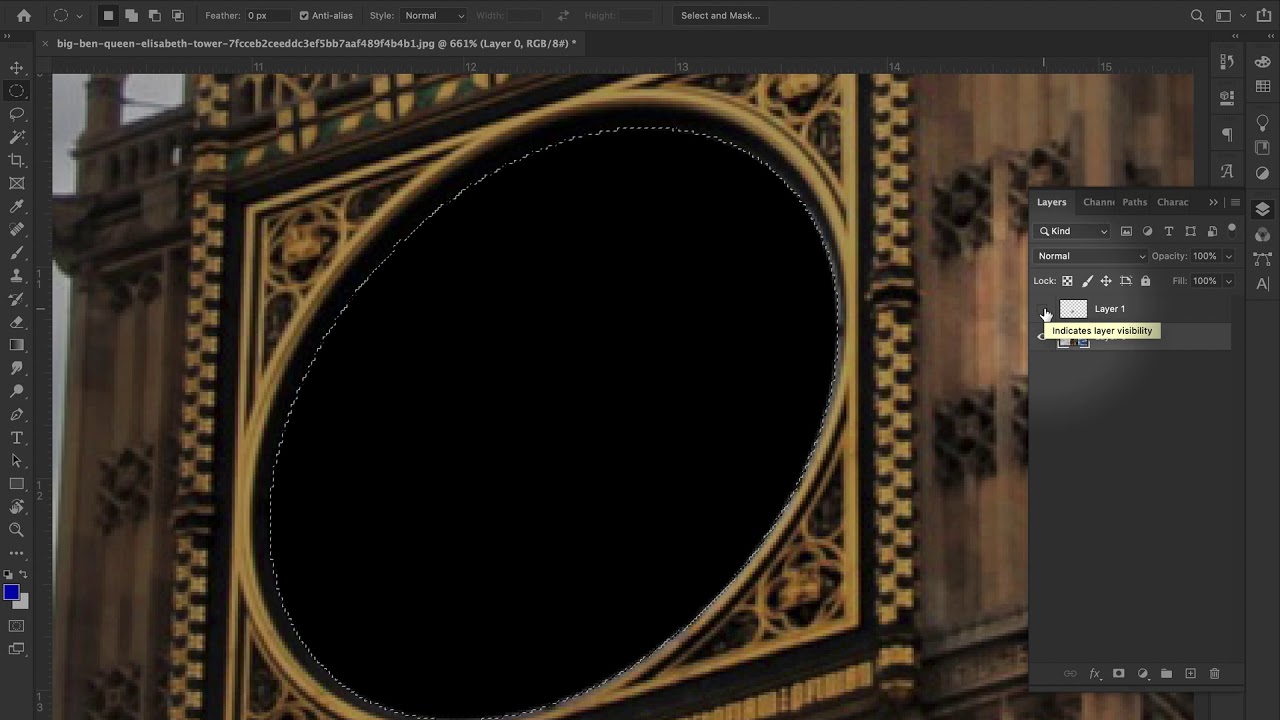
Task: Select the Layers tab
Action: [x=1051, y=202]
